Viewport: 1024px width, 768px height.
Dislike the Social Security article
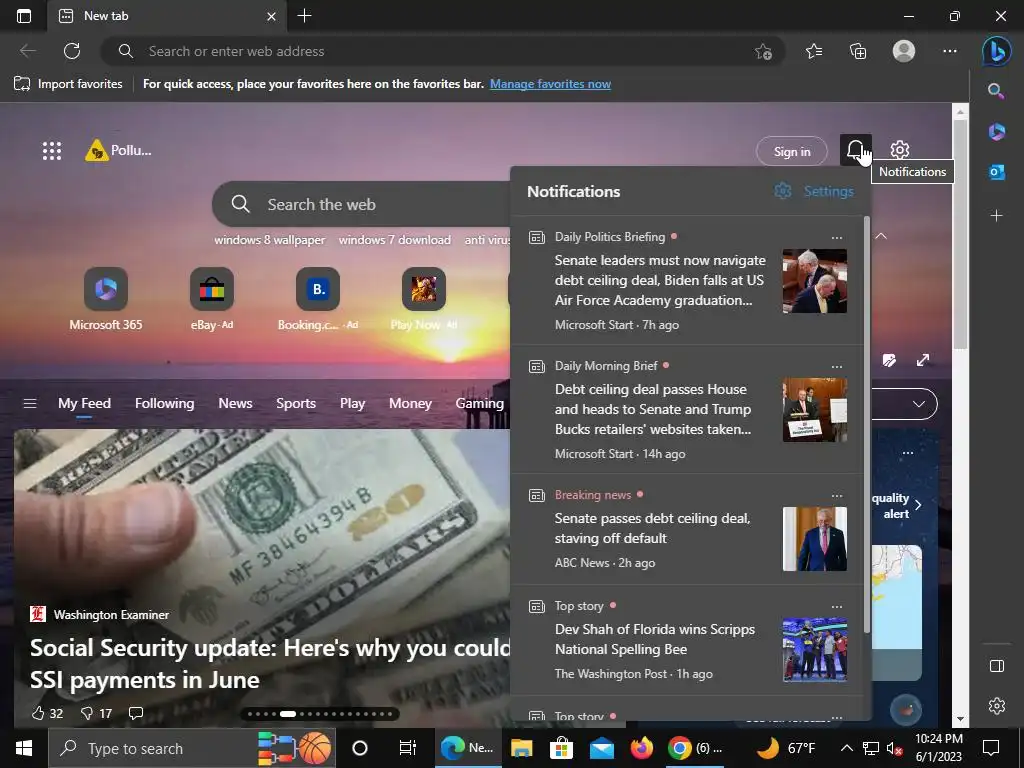click(96, 713)
